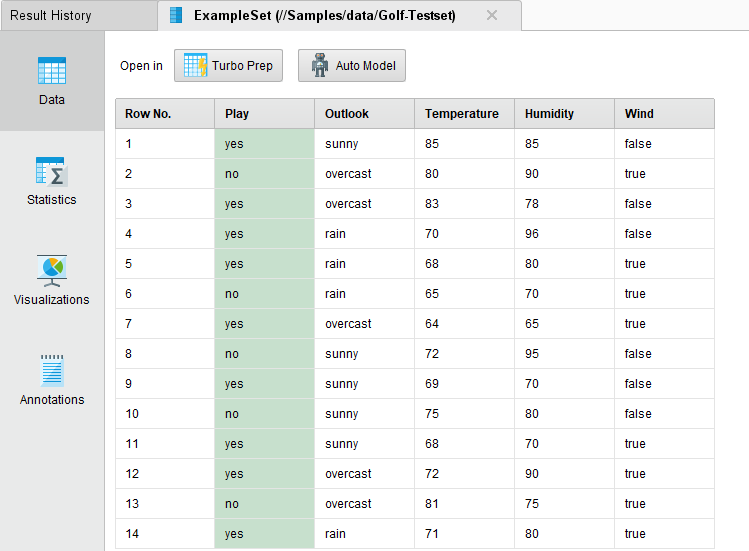
Task: Click the Row No. column header
Action: 164,114
